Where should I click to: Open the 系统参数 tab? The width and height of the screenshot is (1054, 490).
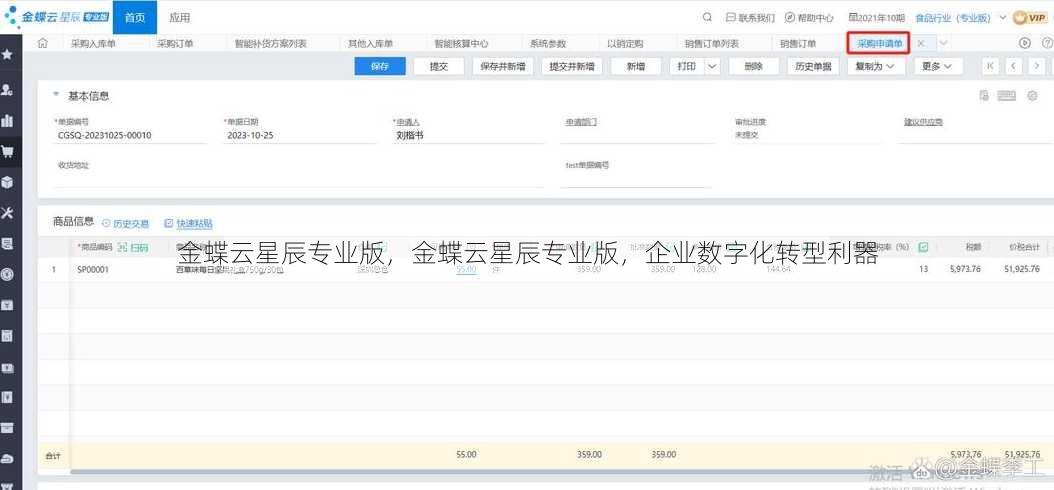[x=548, y=44]
